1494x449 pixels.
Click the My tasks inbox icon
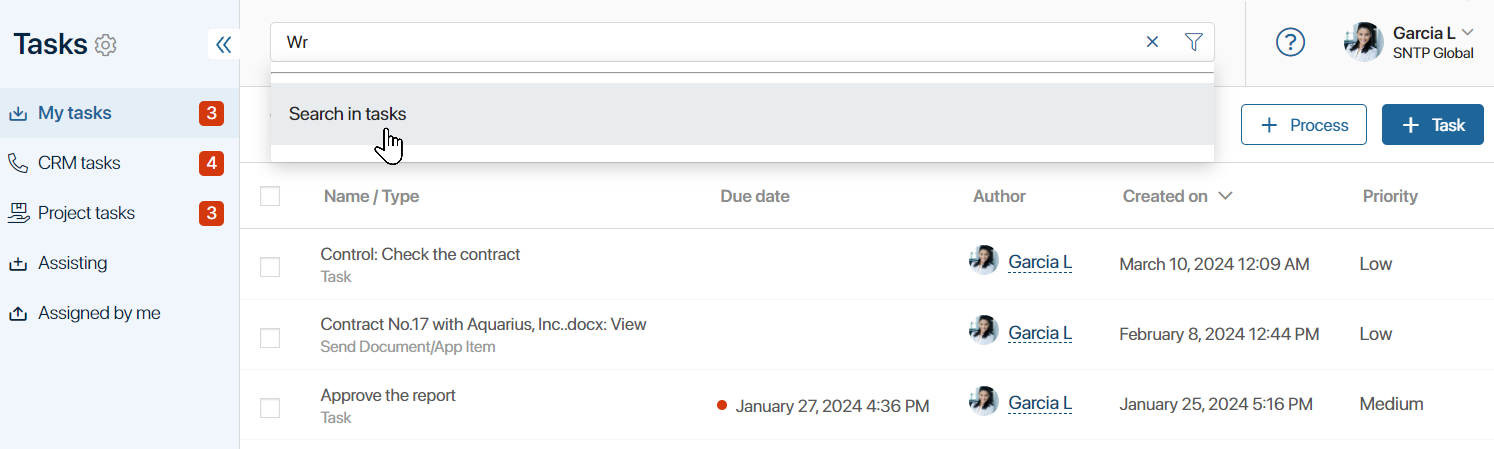(x=17, y=113)
